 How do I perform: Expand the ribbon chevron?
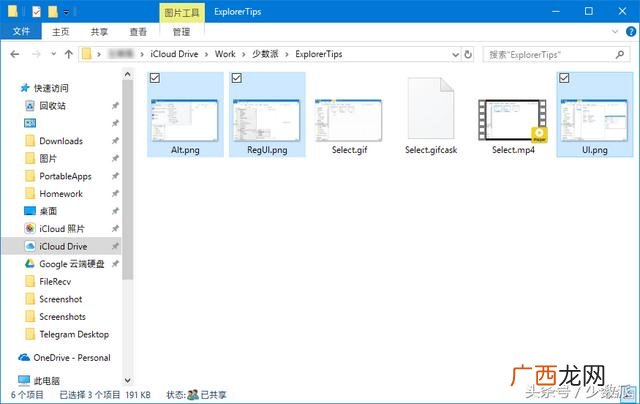point(615,31)
